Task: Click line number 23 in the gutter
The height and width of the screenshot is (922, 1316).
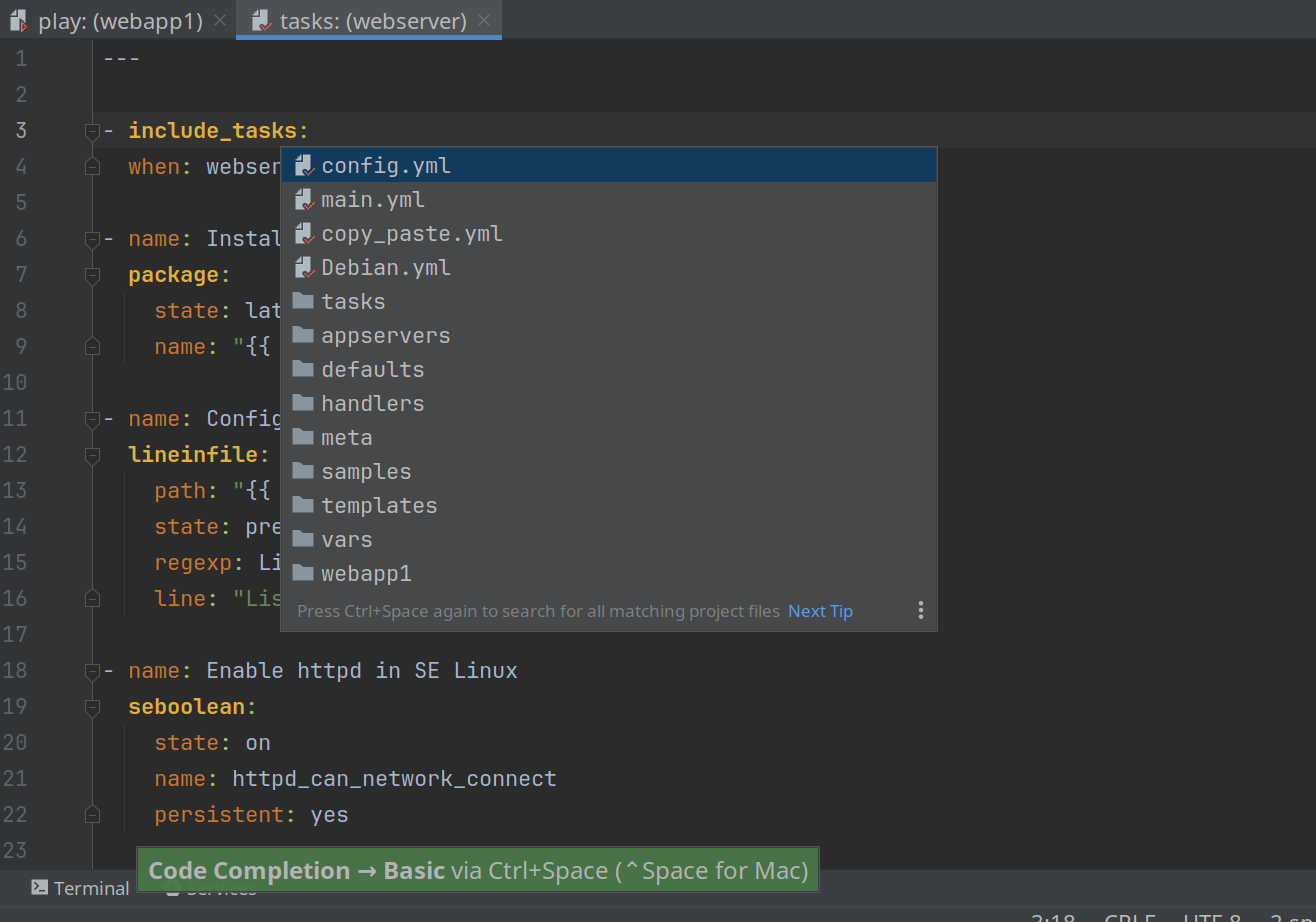Action: [x=15, y=851]
